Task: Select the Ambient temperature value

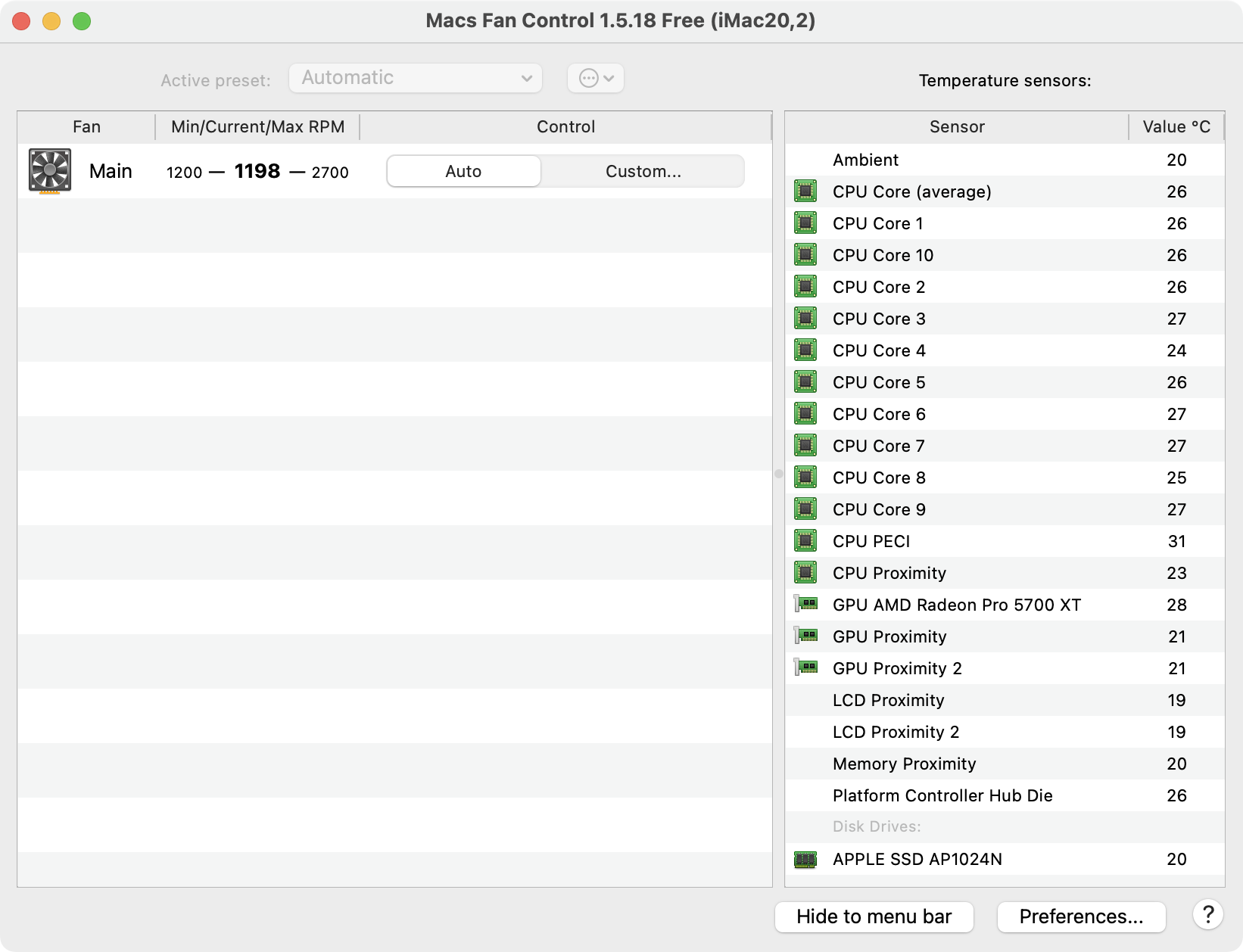Action: pos(1176,160)
